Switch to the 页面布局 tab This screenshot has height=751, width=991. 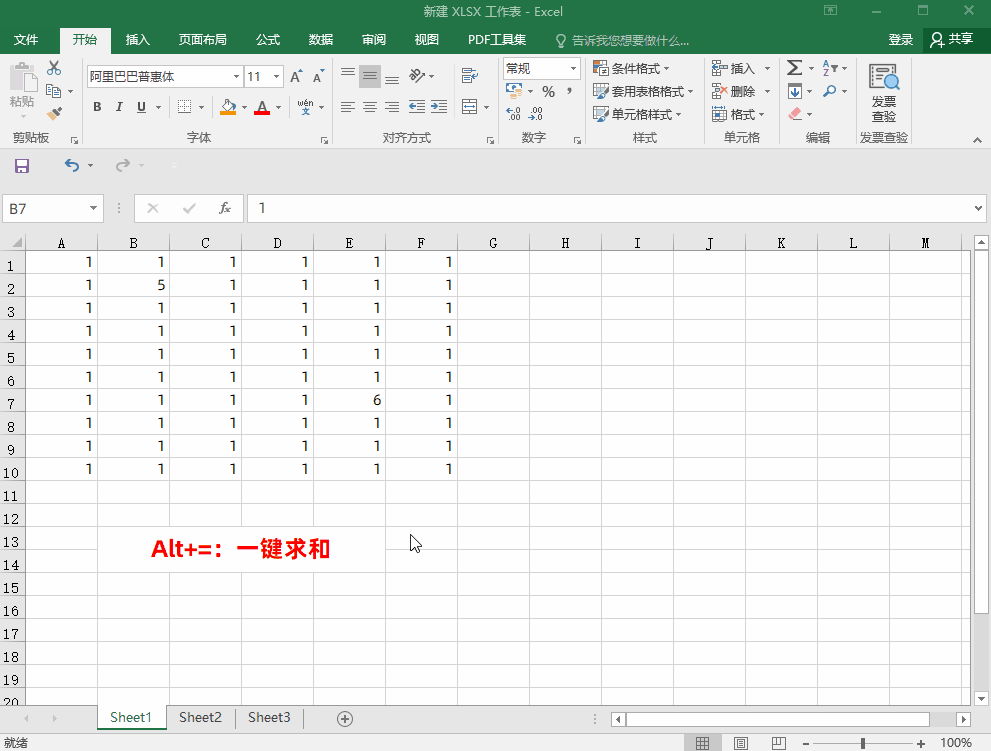pos(202,40)
